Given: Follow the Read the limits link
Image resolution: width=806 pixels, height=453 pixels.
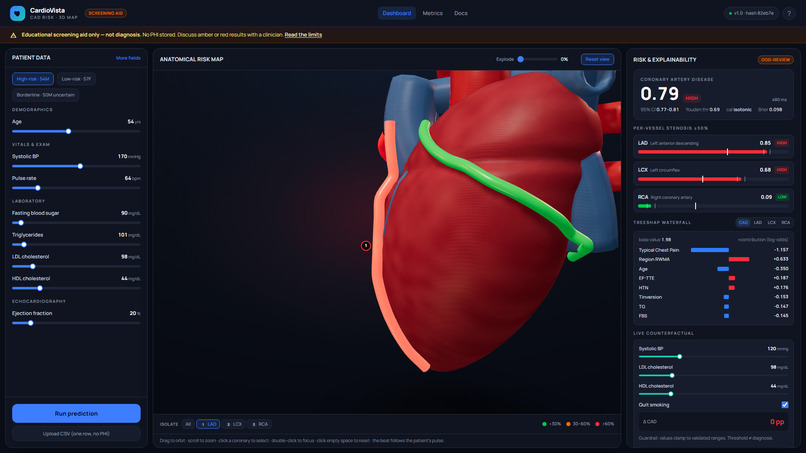Looking at the screenshot, I should [x=303, y=35].
